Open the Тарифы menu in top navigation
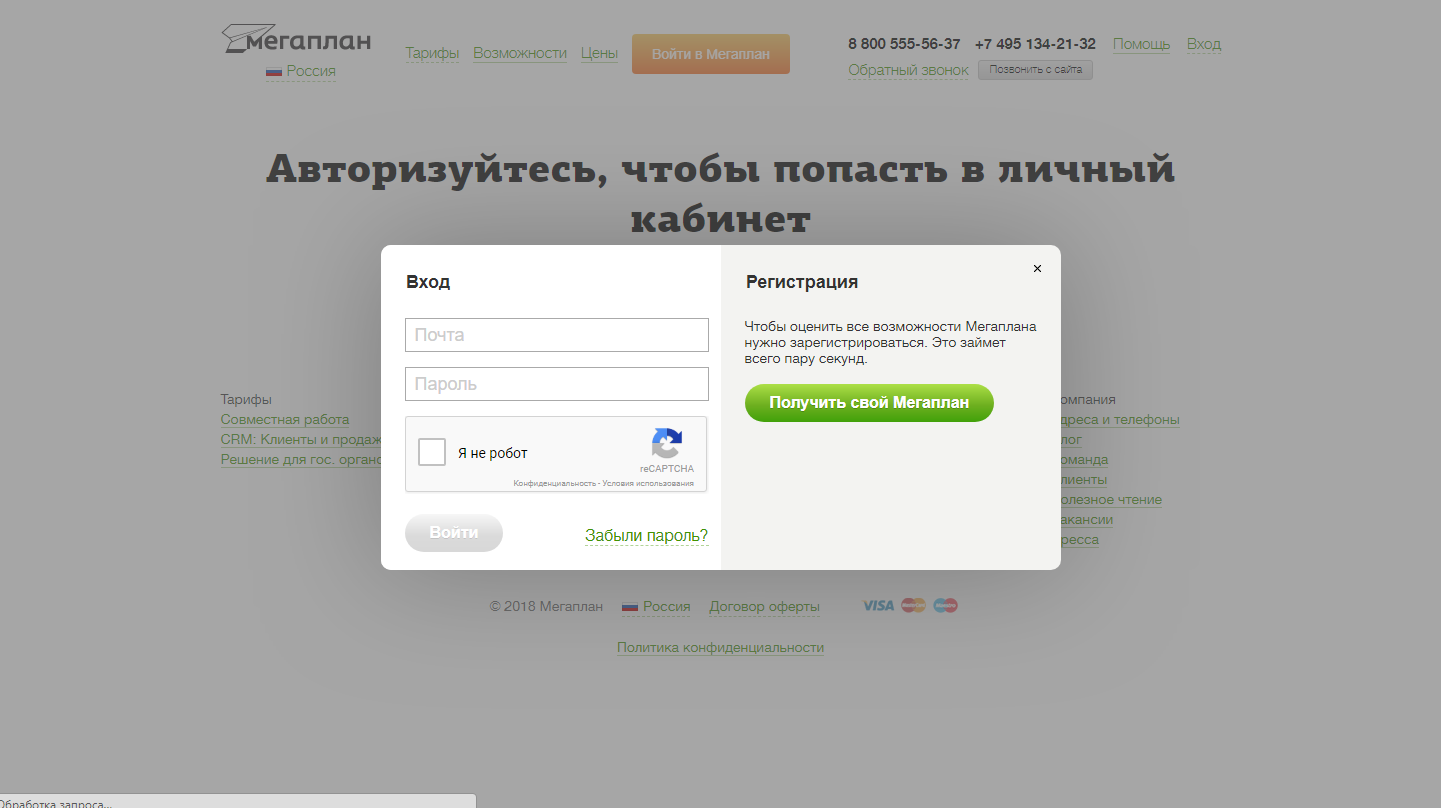 tap(432, 53)
